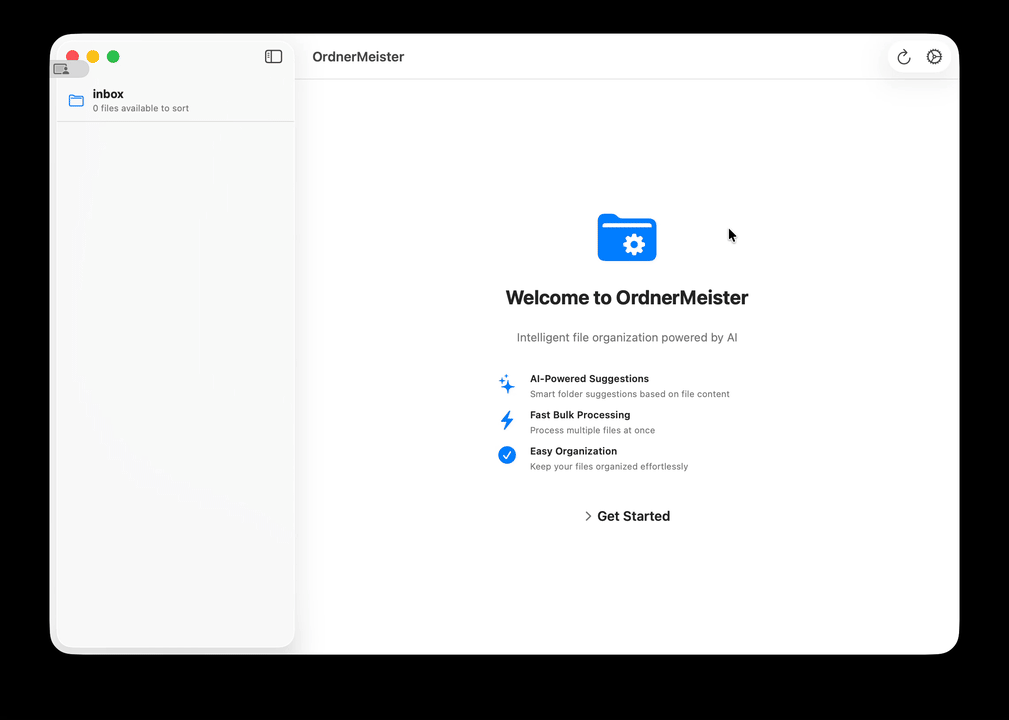Click the 0 files available to sort text
Screen dimensions: 1009x720
(143, 108)
